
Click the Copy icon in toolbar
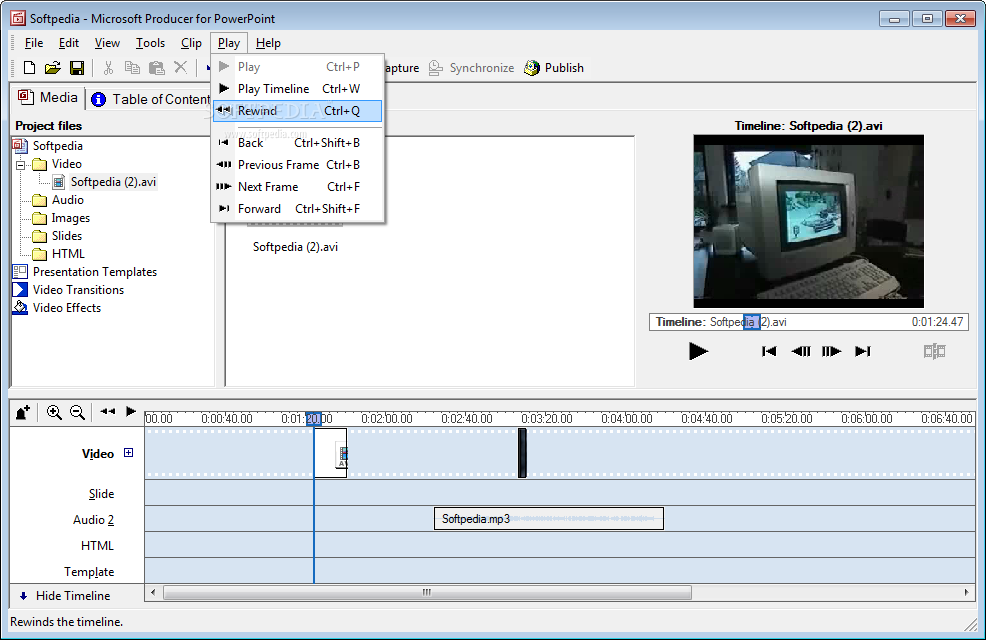tap(132, 67)
